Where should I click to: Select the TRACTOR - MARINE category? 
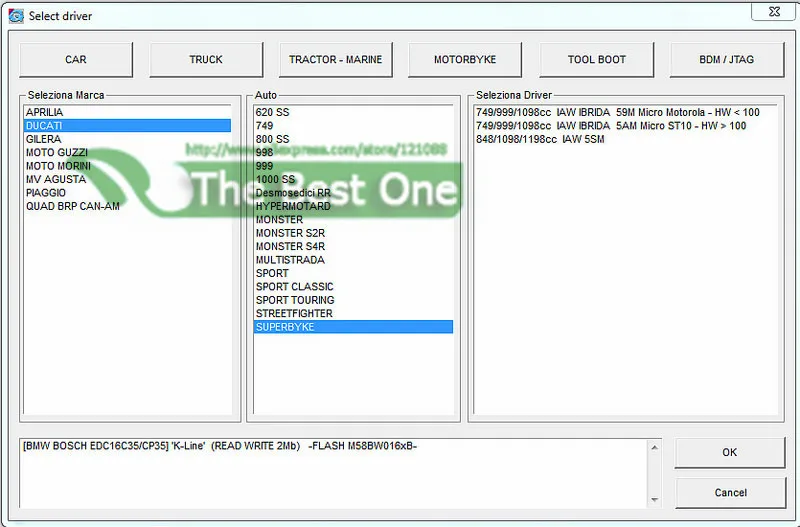336,60
